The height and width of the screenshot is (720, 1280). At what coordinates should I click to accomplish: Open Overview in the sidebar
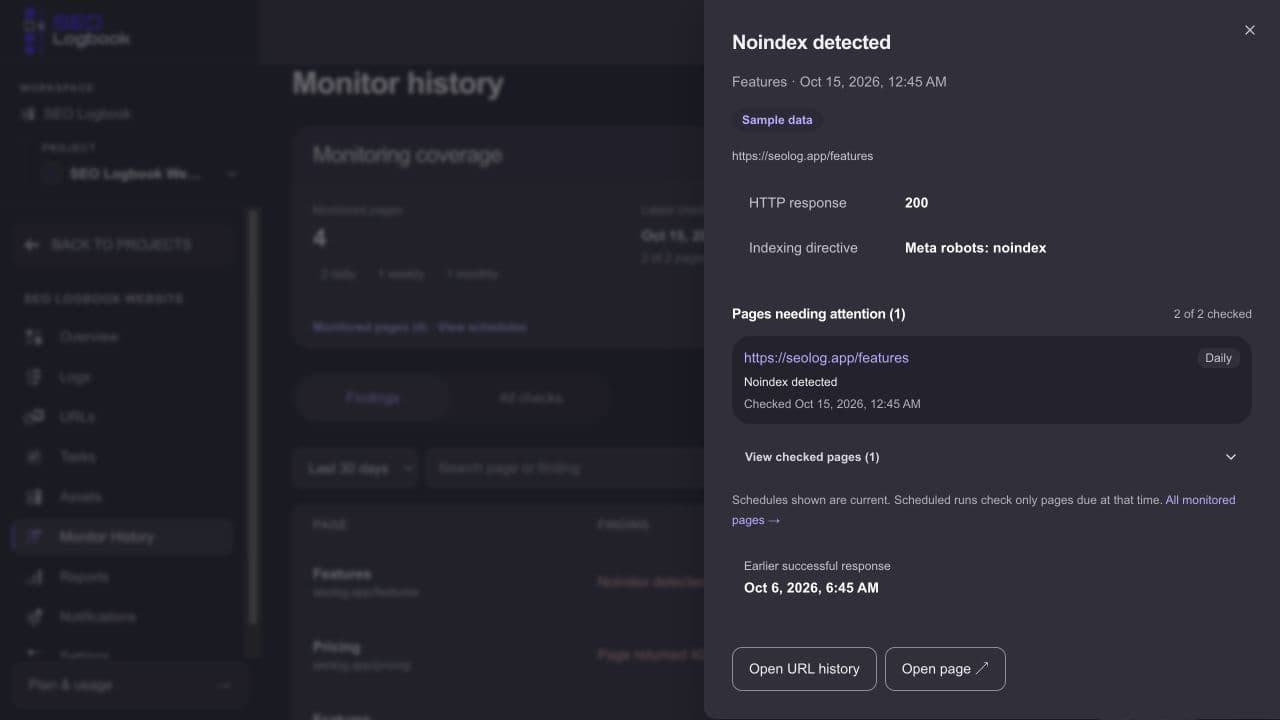122,337
